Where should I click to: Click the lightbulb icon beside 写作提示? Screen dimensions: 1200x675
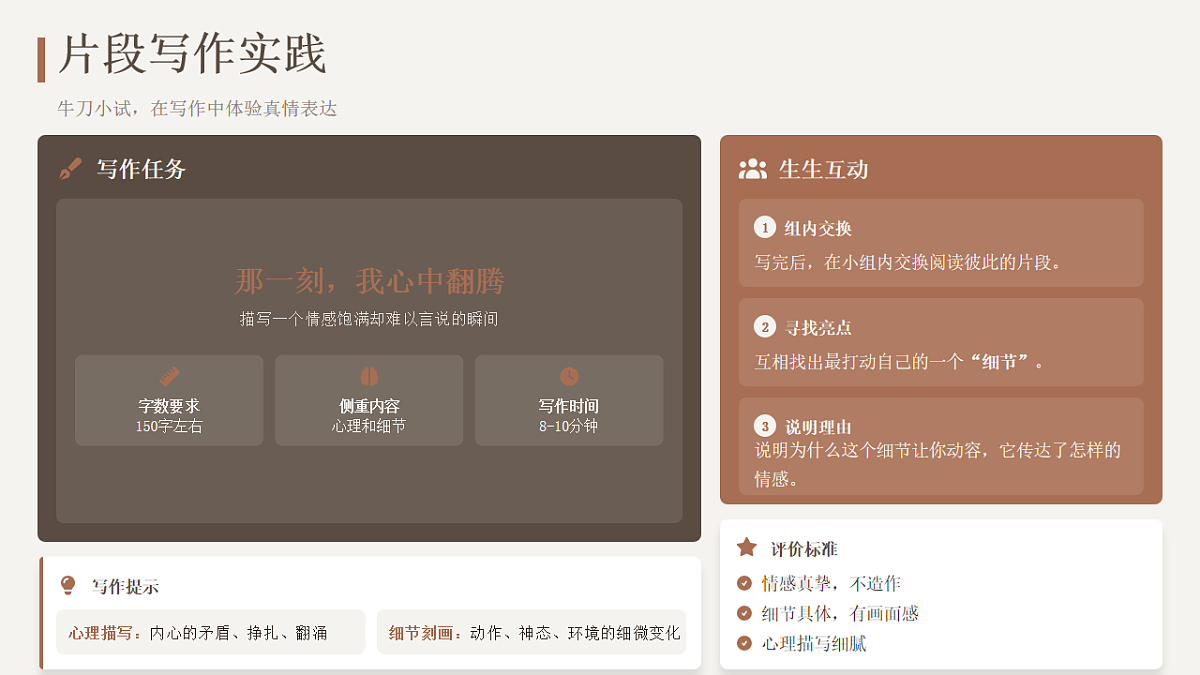pyautogui.click(x=68, y=585)
